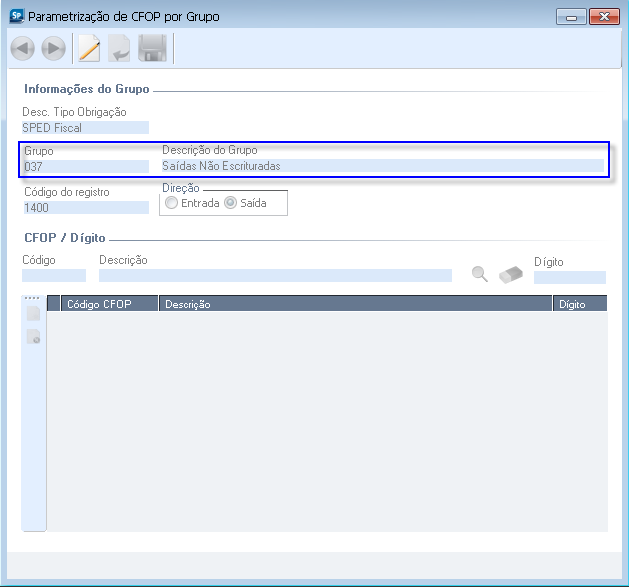Click the Informações do Grupo heading
The image size is (629, 587).
(87, 89)
